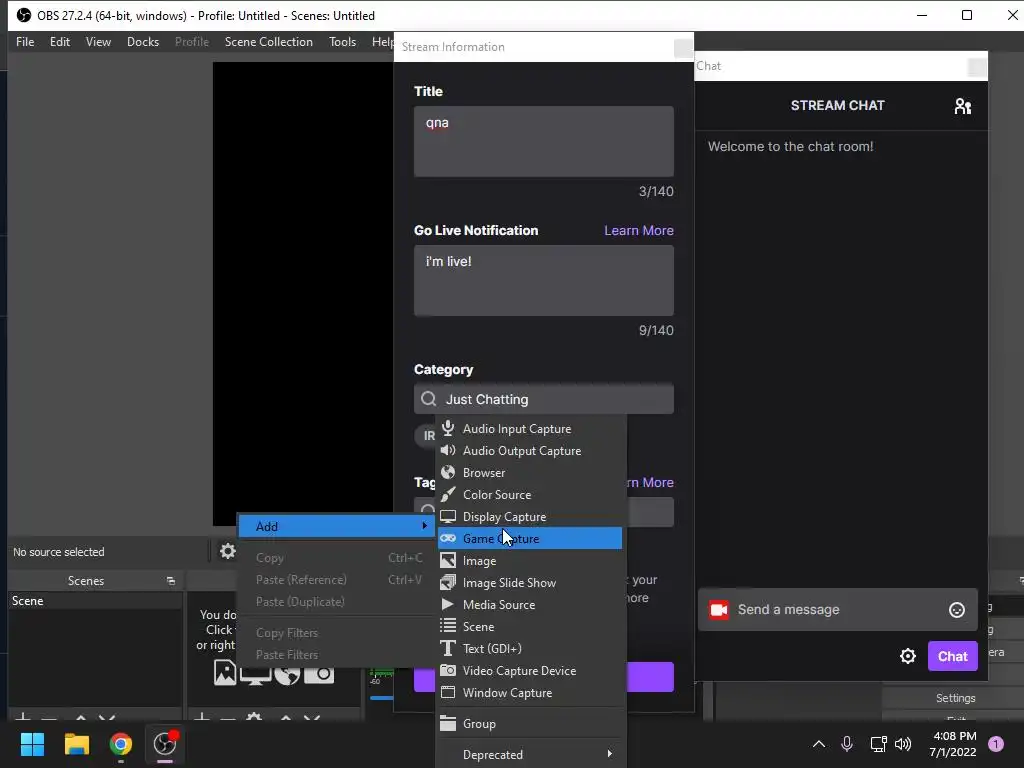Screen dimensions: 1024x768
Task: Open the emoji picker in chat
Action: click(957, 609)
